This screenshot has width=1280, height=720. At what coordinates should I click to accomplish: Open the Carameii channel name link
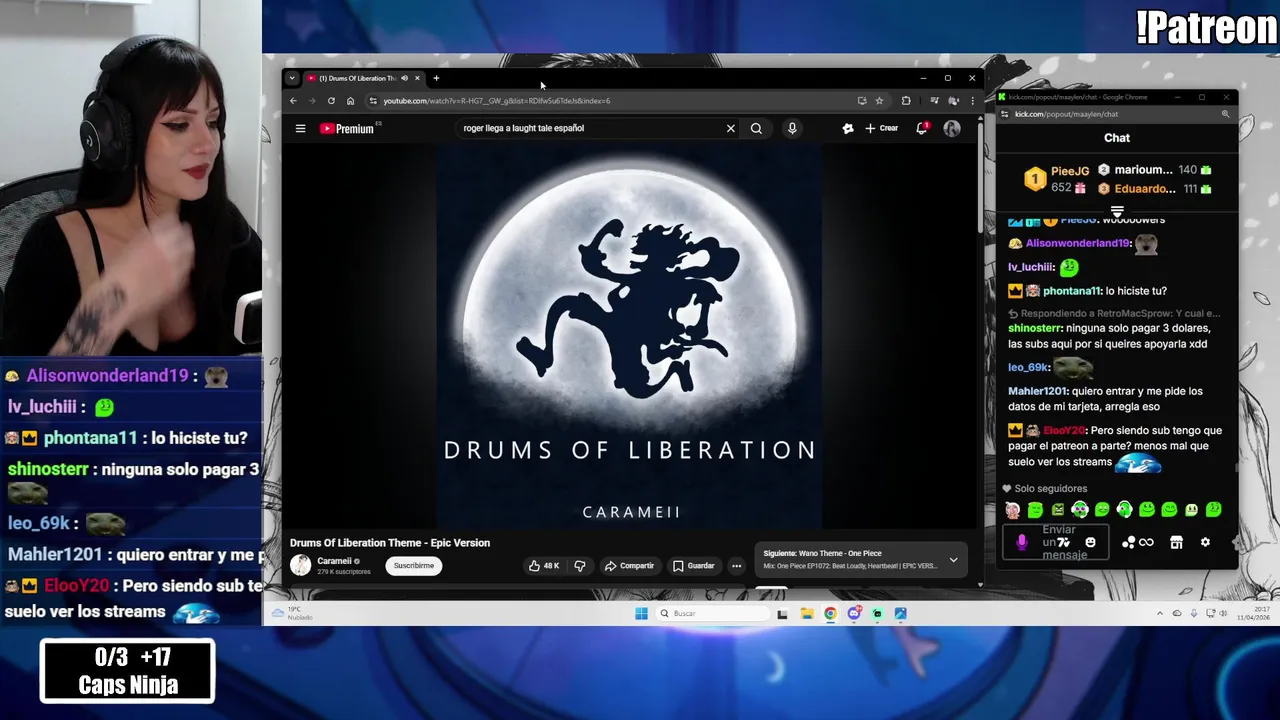[334, 561]
